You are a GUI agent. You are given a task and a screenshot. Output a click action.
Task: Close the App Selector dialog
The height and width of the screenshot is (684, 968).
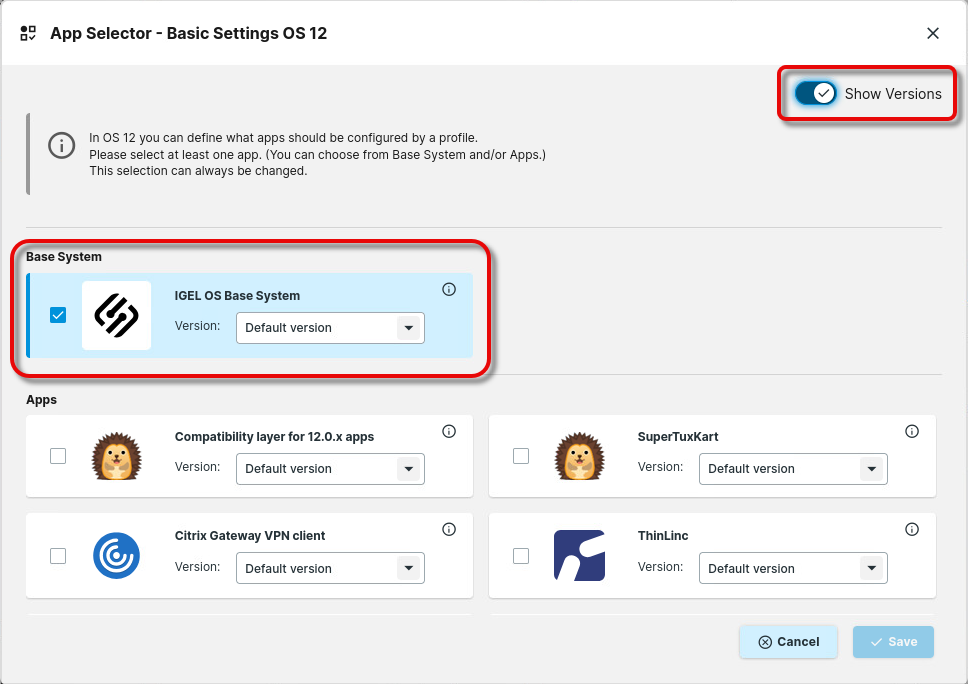click(933, 33)
